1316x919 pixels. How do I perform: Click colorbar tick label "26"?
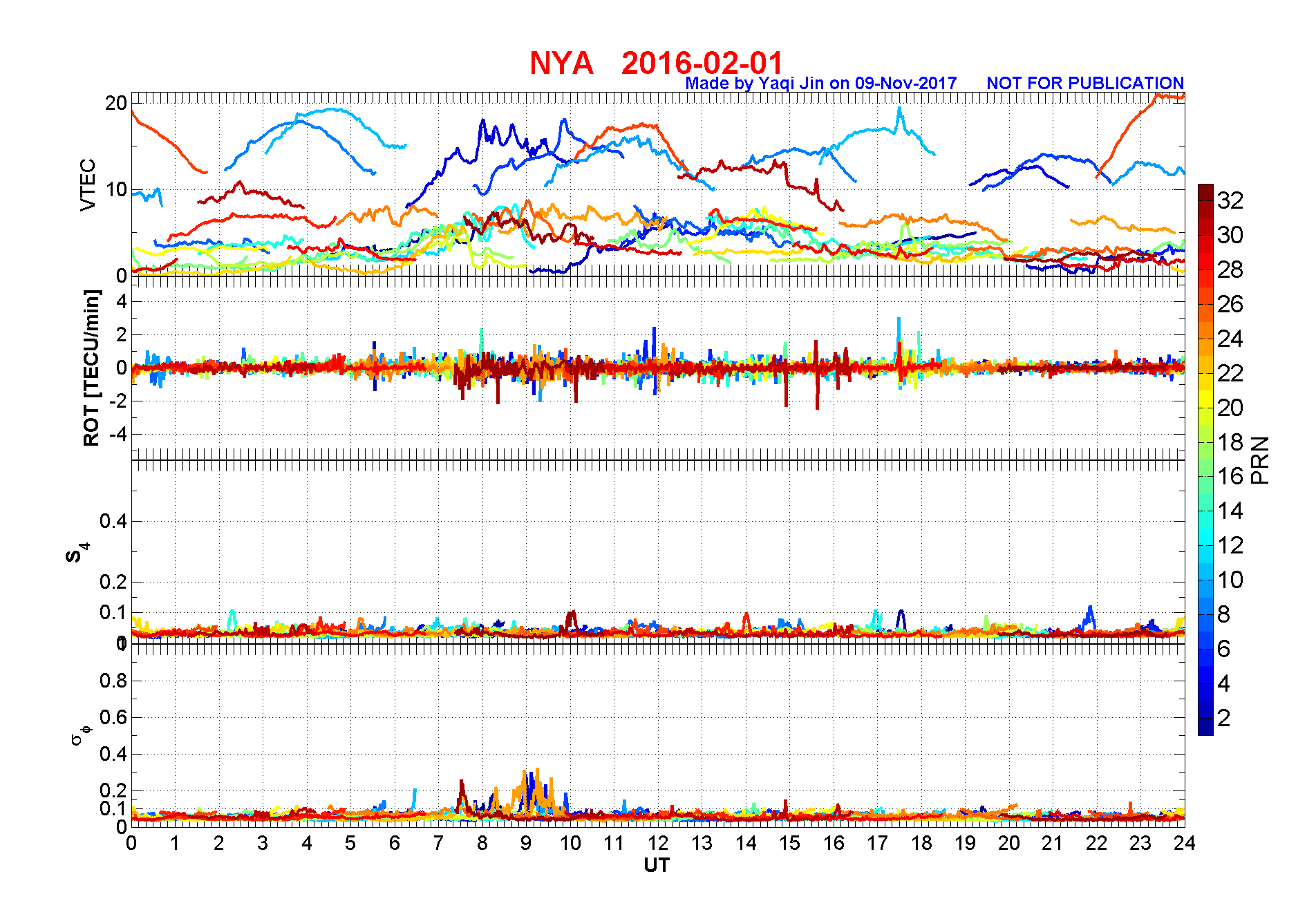click(x=1230, y=304)
